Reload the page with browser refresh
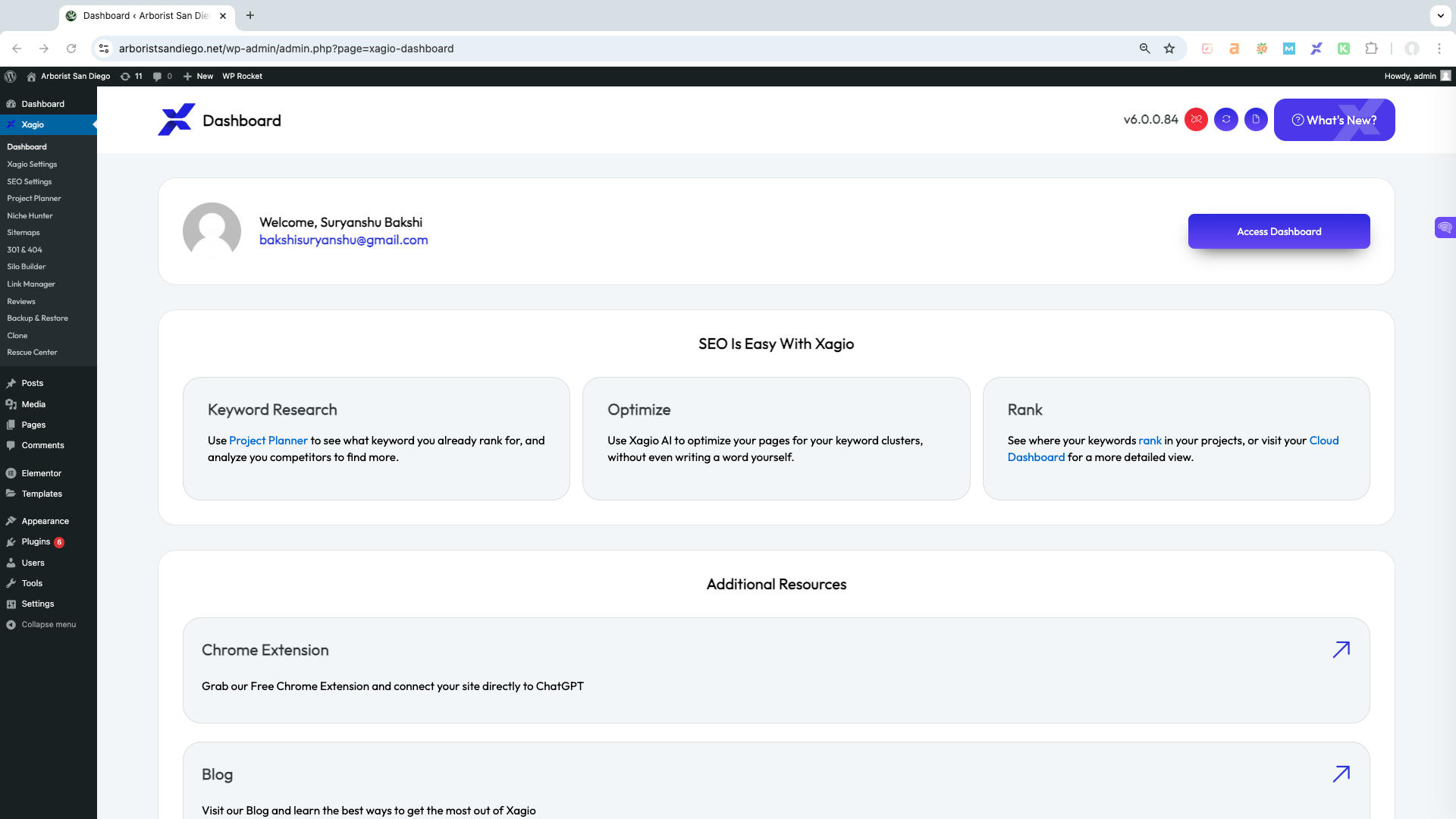 (71, 49)
